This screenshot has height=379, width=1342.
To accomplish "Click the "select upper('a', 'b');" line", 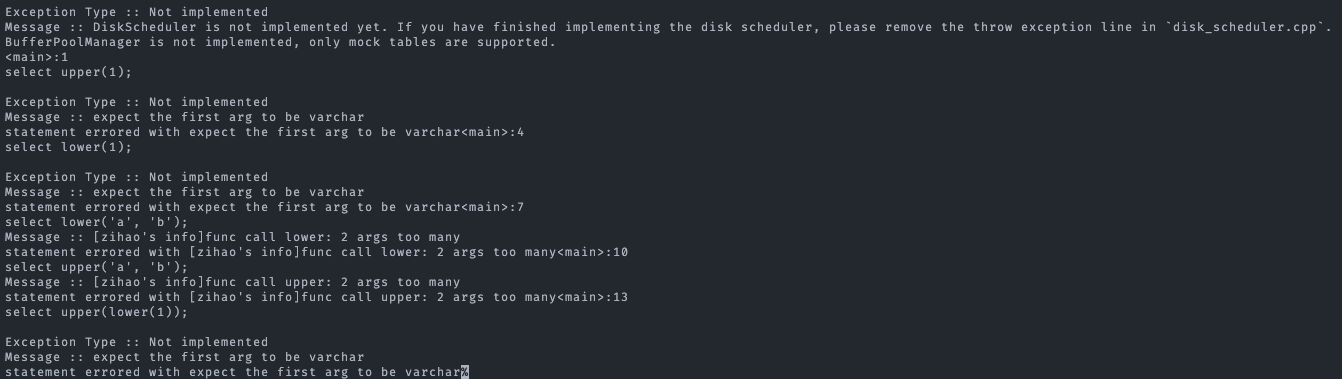I will click(96, 267).
